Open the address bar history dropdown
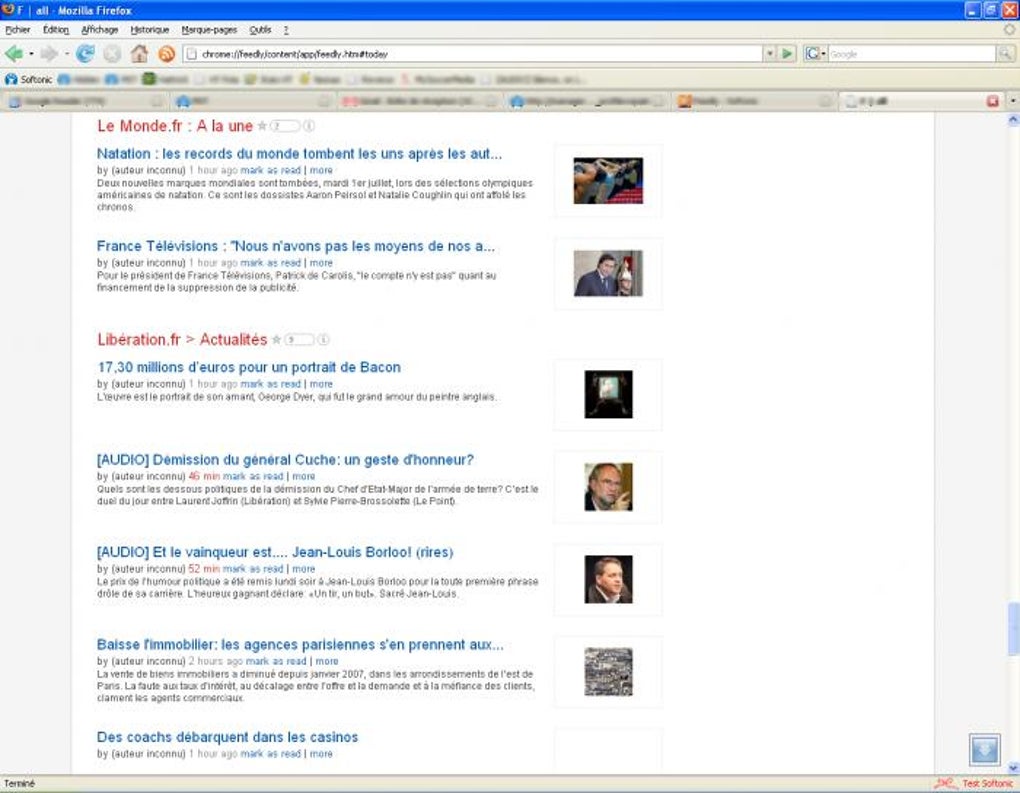 tap(770, 53)
